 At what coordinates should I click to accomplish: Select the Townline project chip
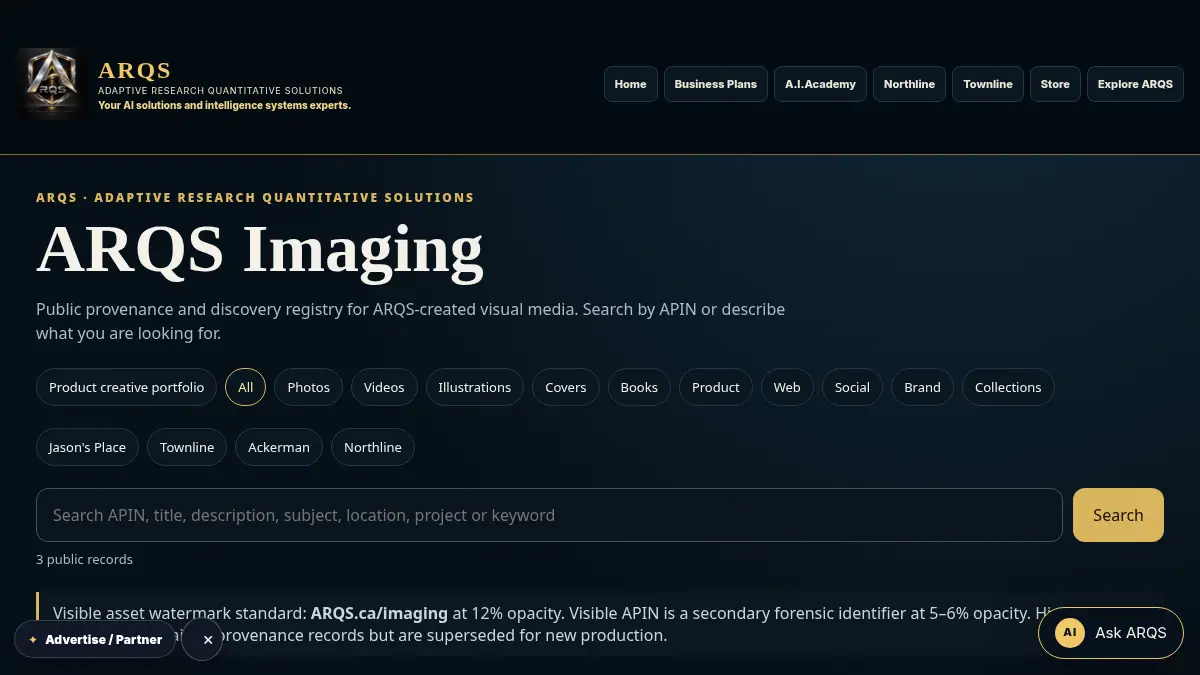(187, 447)
